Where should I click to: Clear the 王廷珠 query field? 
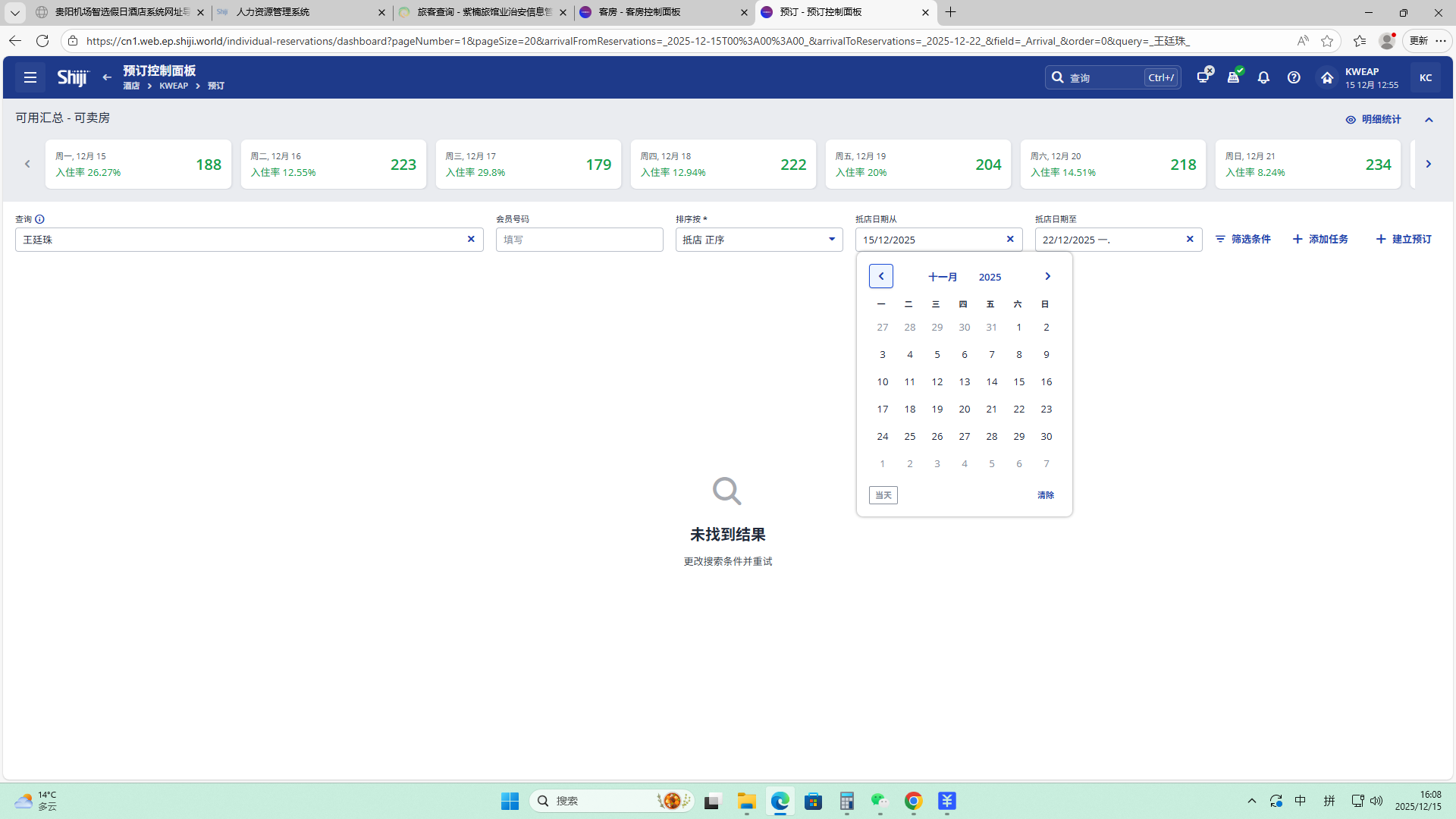pos(471,239)
